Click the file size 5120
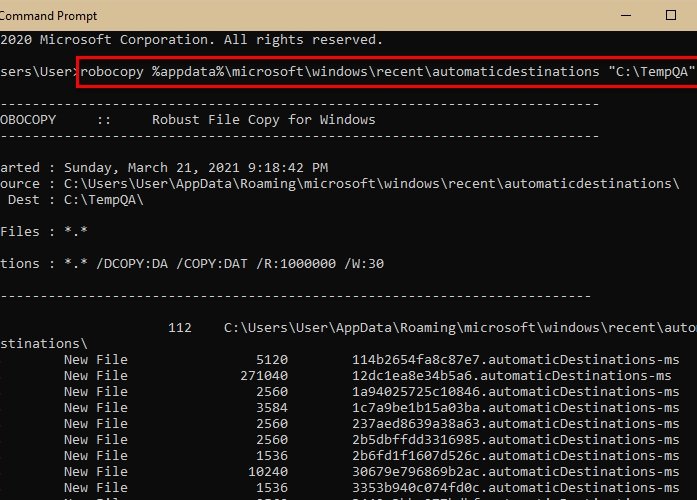The height and width of the screenshot is (500, 697). coord(272,360)
